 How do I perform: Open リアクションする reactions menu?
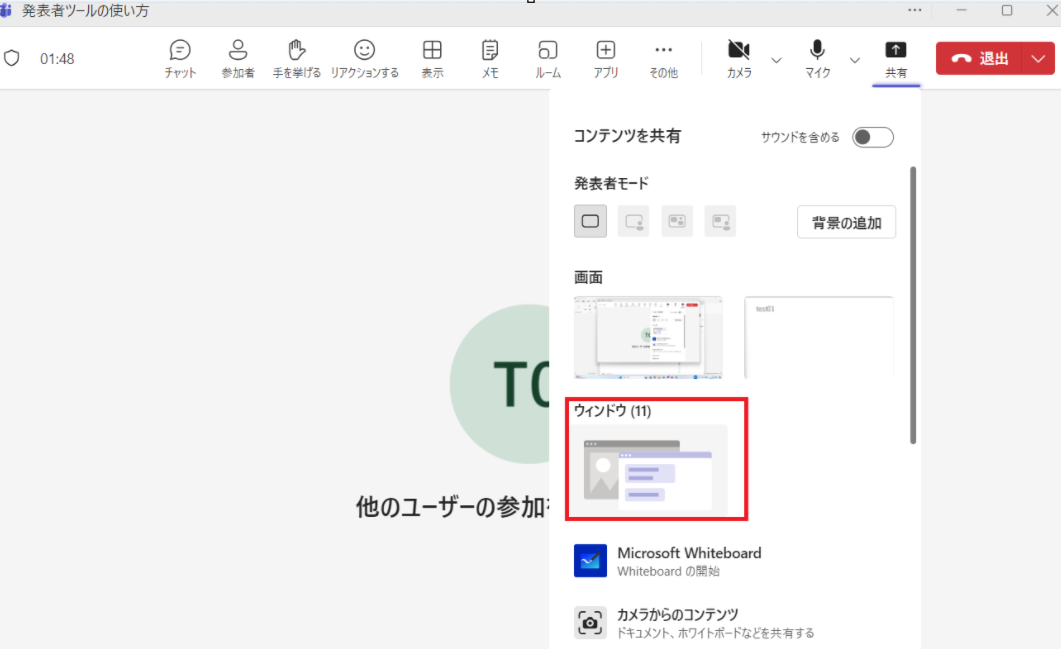(364, 58)
